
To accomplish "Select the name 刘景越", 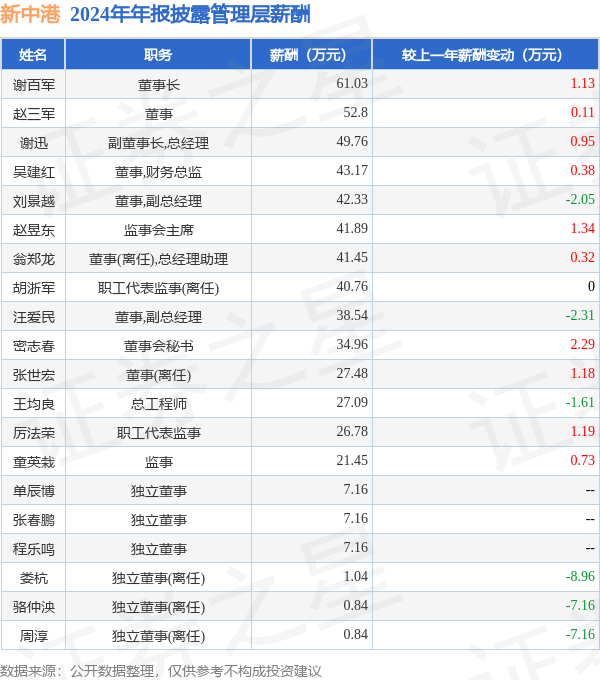I will pos(34,201).
